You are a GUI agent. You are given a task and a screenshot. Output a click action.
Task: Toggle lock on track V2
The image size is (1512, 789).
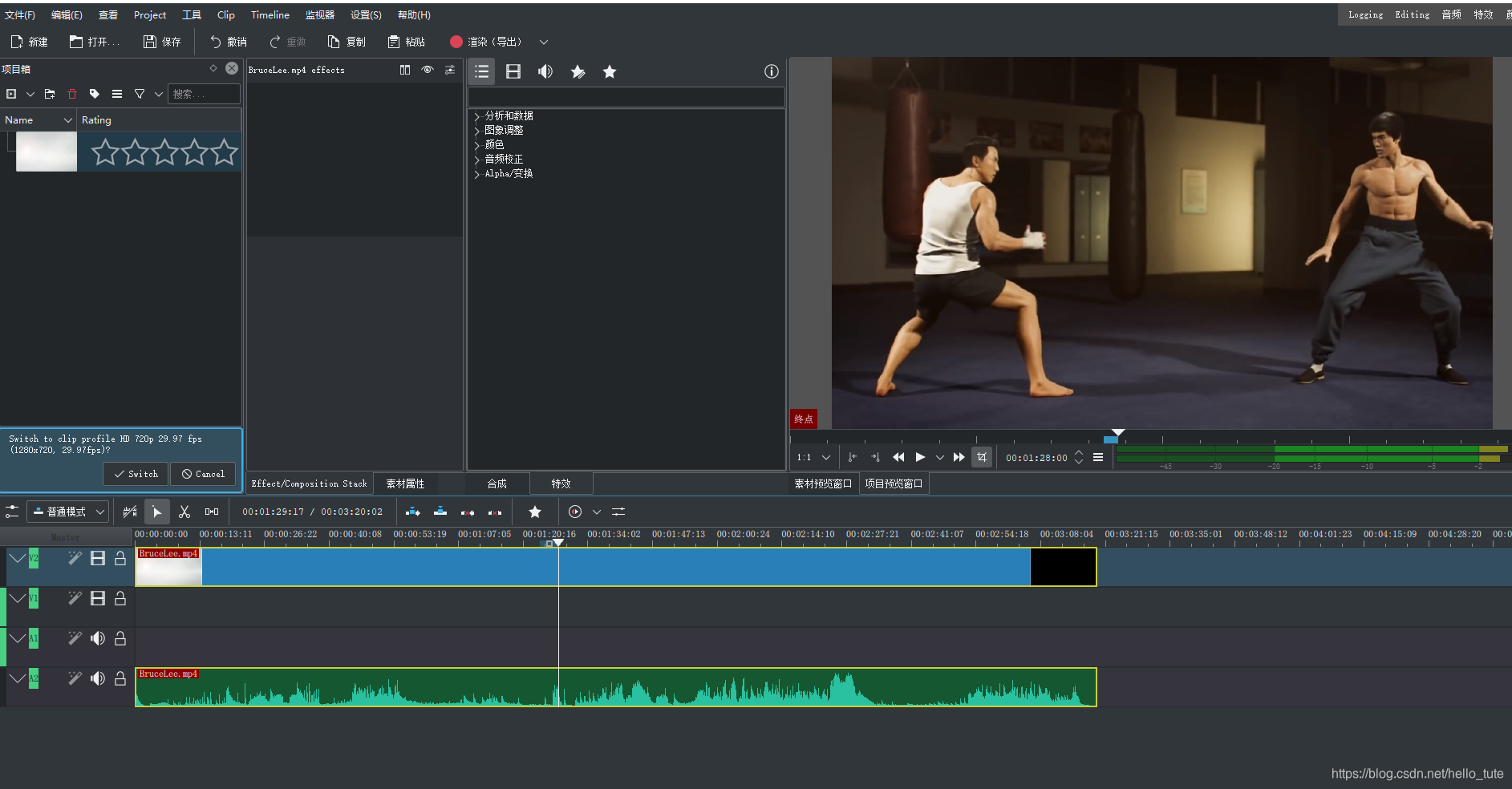[x=120, y=558]
